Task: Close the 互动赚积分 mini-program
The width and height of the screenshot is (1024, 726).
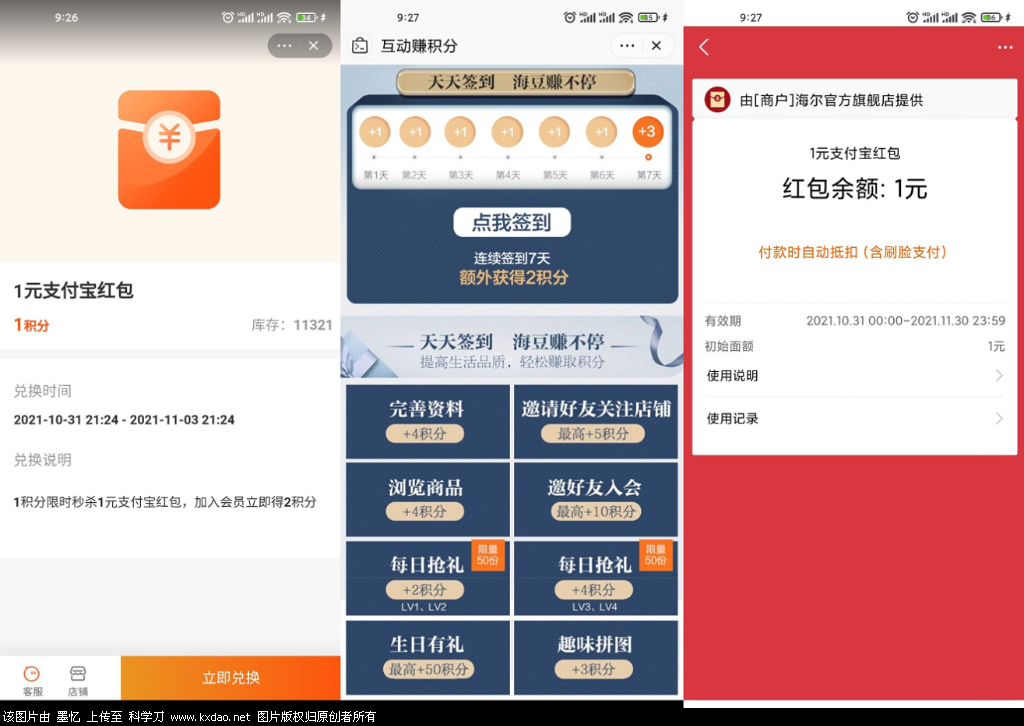Action: (x=656, y=46)
